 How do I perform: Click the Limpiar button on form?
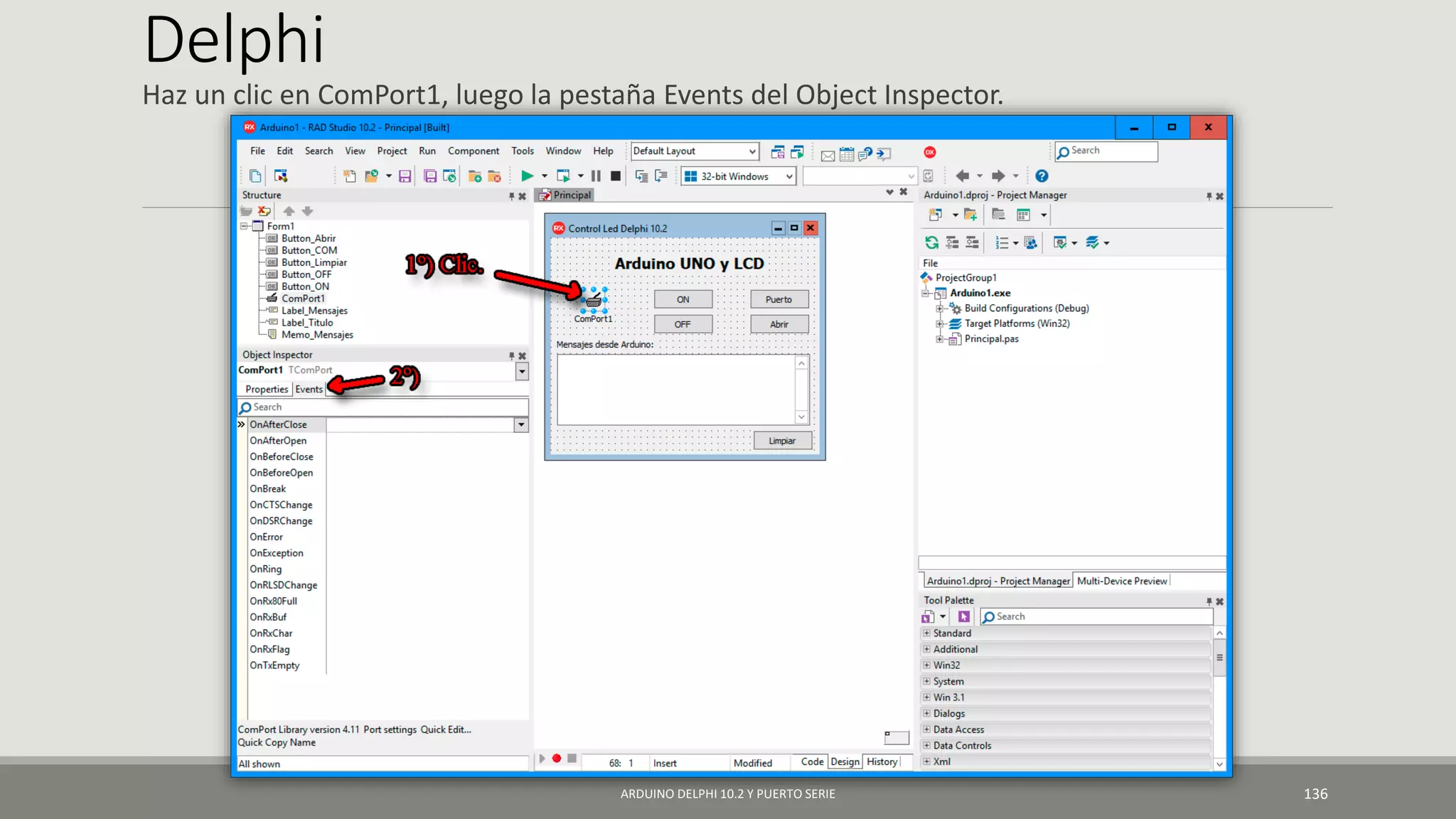pos(782,441)
